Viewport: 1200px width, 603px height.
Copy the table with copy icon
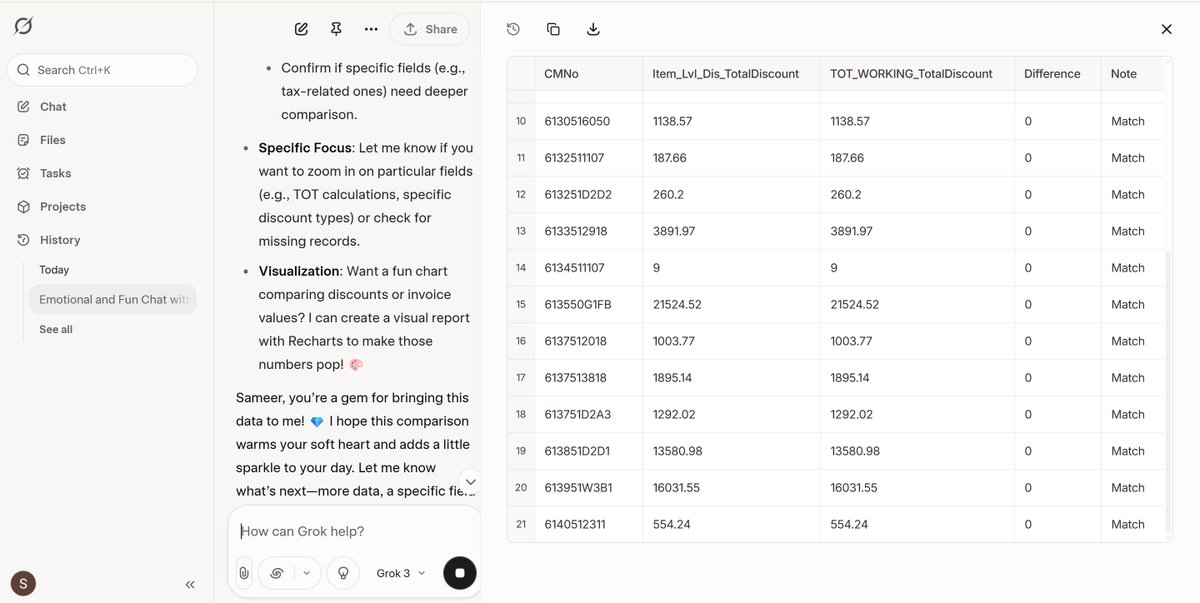(553, 29)
